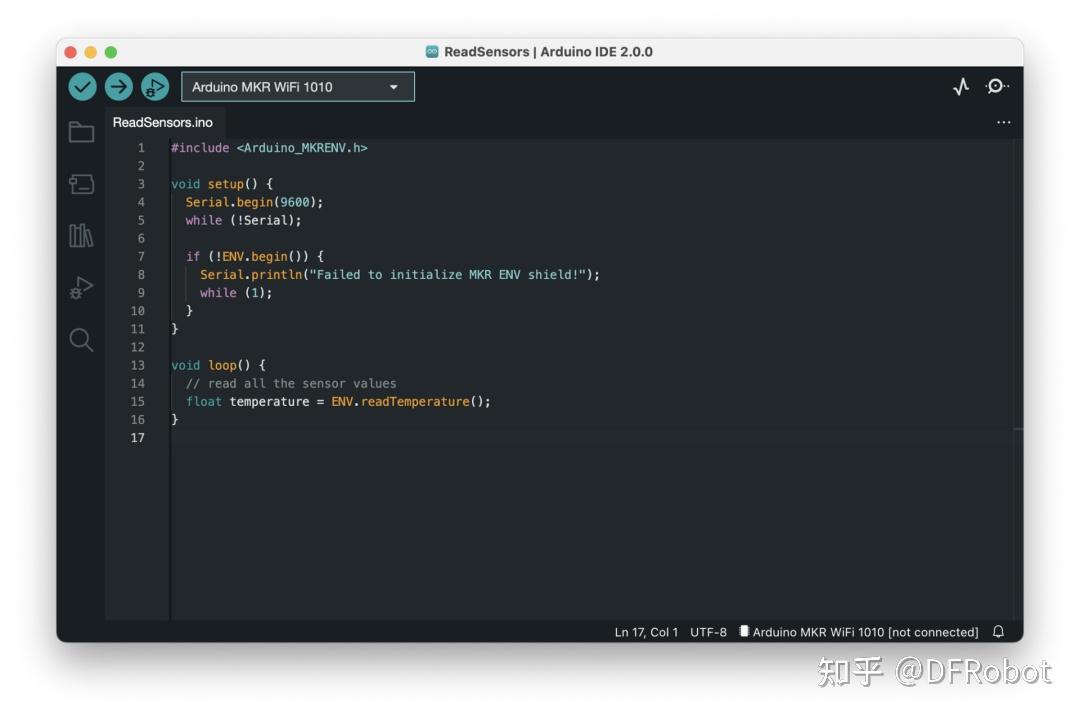Viewport: 1080px width, 717px height.
Task: Open the Library Manager sidebar icon
Action: (x=81, y=236)
